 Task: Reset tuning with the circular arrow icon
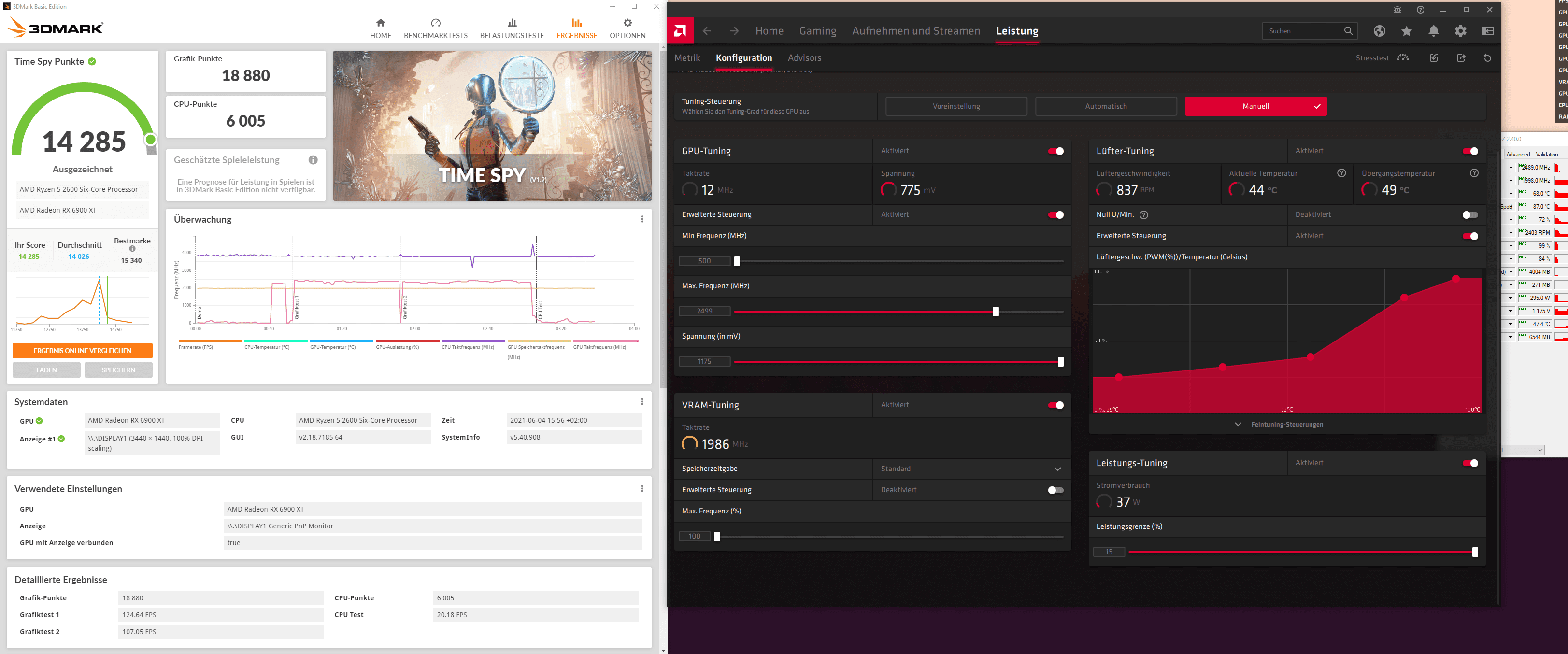tap(1488, 58)
